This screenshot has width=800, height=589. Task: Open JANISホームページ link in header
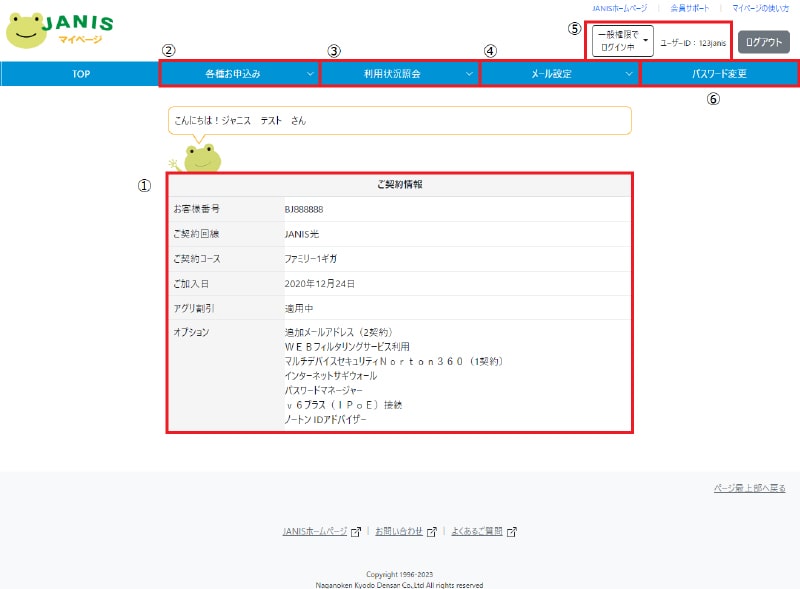coord(619,8)
